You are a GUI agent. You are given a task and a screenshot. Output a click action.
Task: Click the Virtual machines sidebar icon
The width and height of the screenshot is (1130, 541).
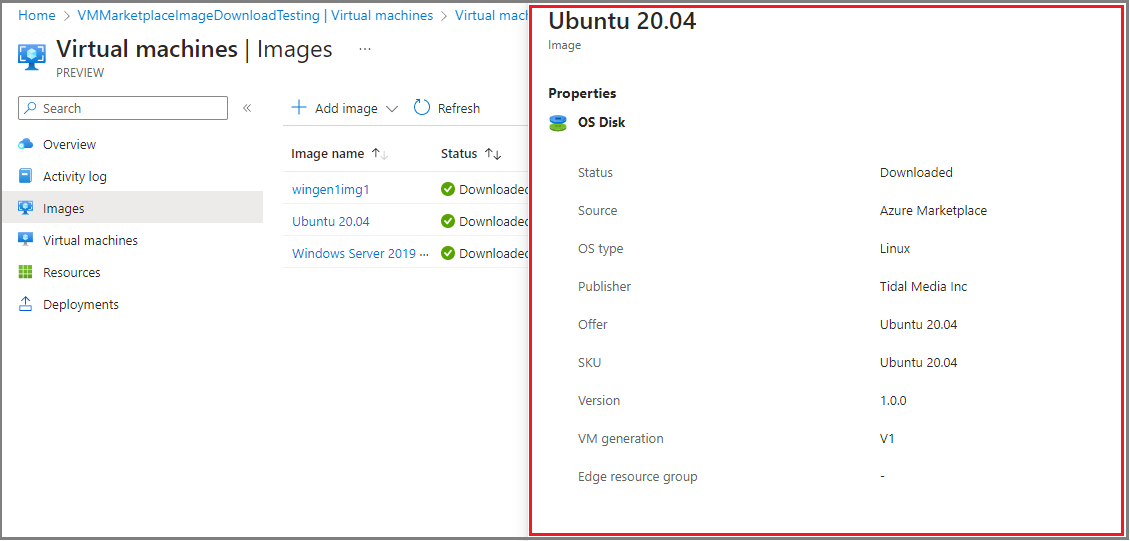click(x=26, y=240)
